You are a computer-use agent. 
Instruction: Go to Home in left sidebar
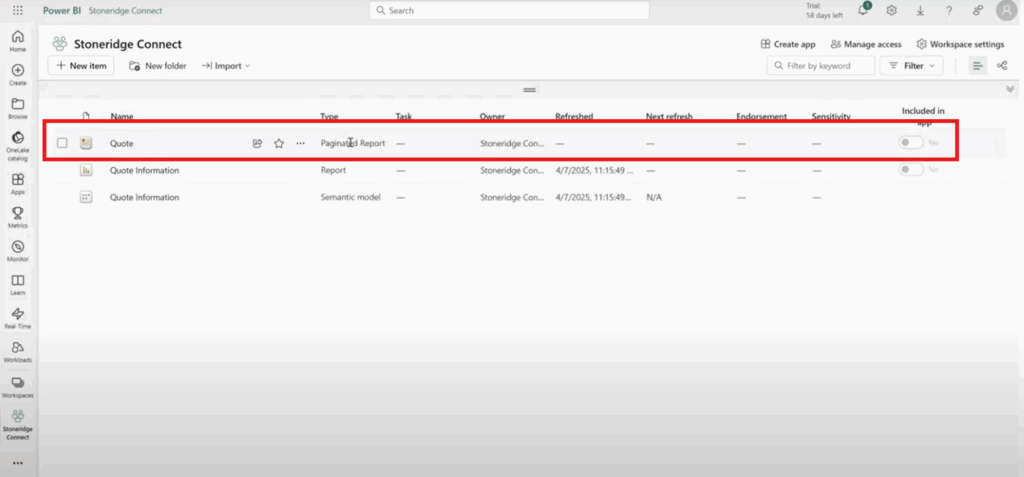tap(18, 41)
